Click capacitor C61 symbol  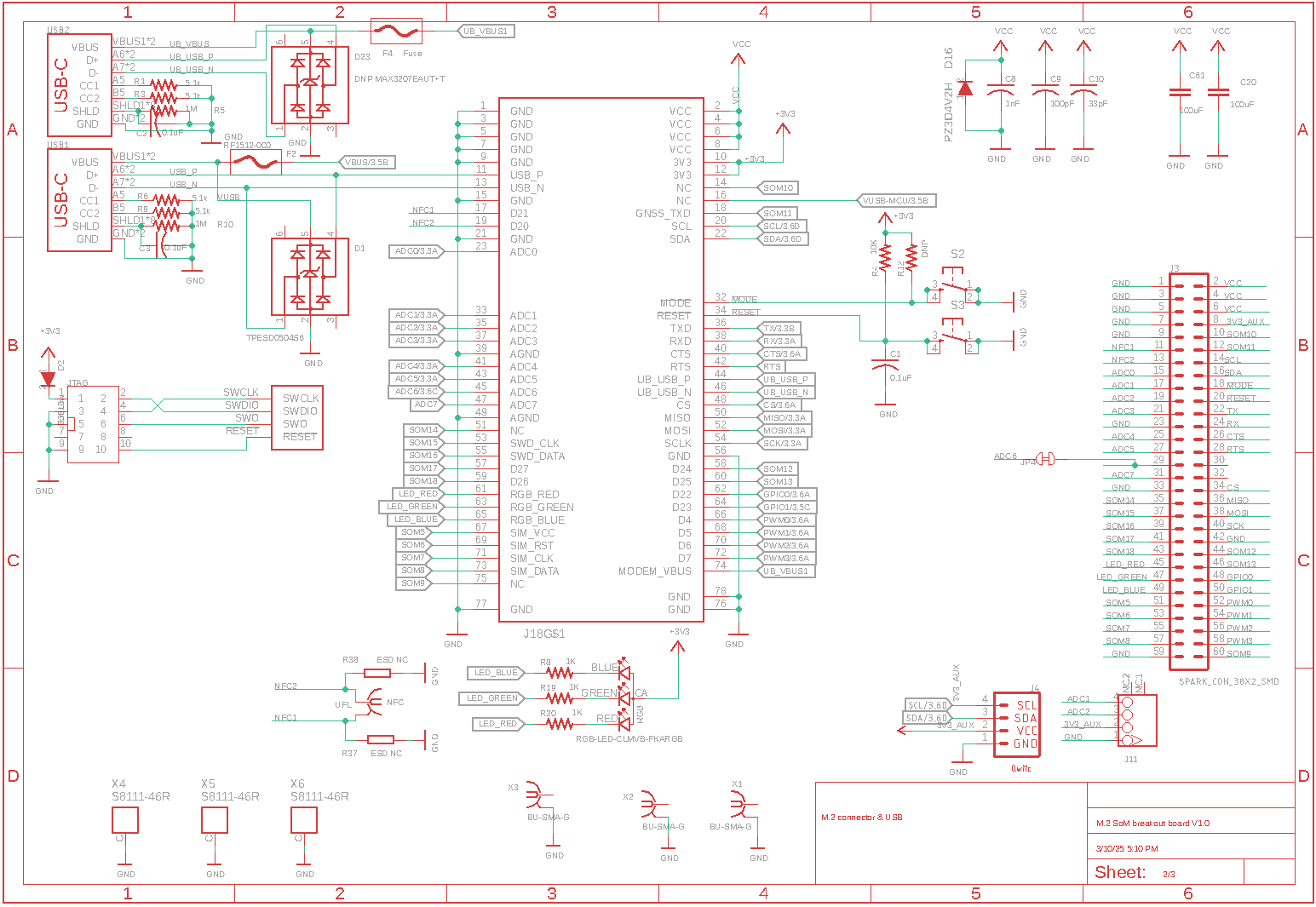[1181, 92]
